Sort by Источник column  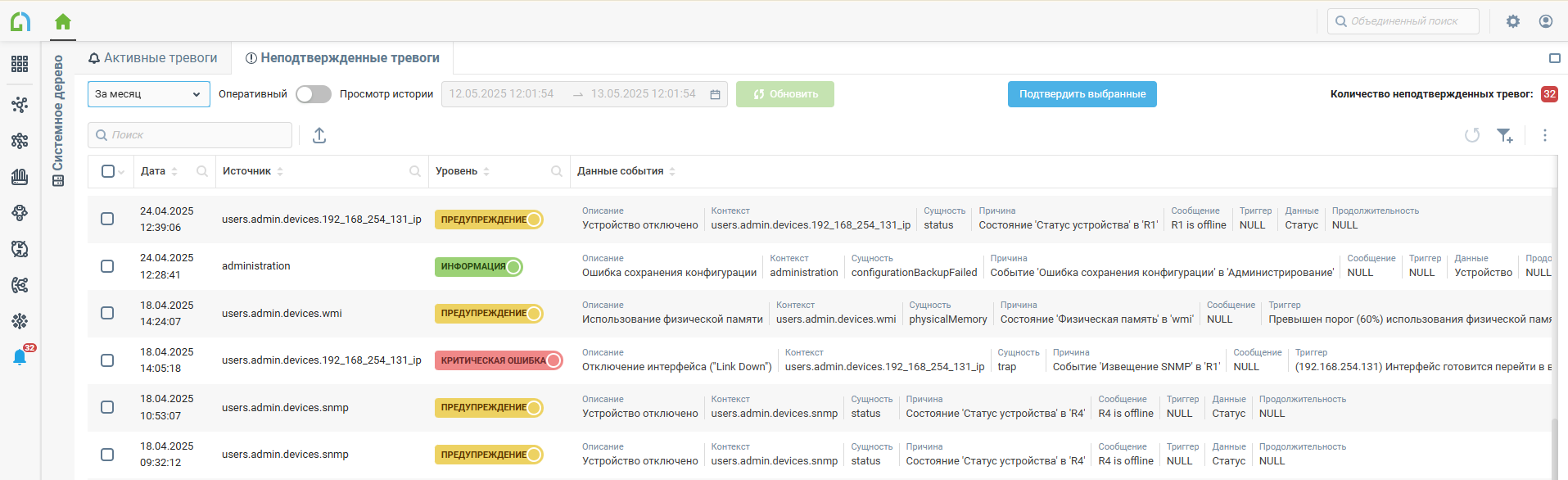click(x=280, y=171)
